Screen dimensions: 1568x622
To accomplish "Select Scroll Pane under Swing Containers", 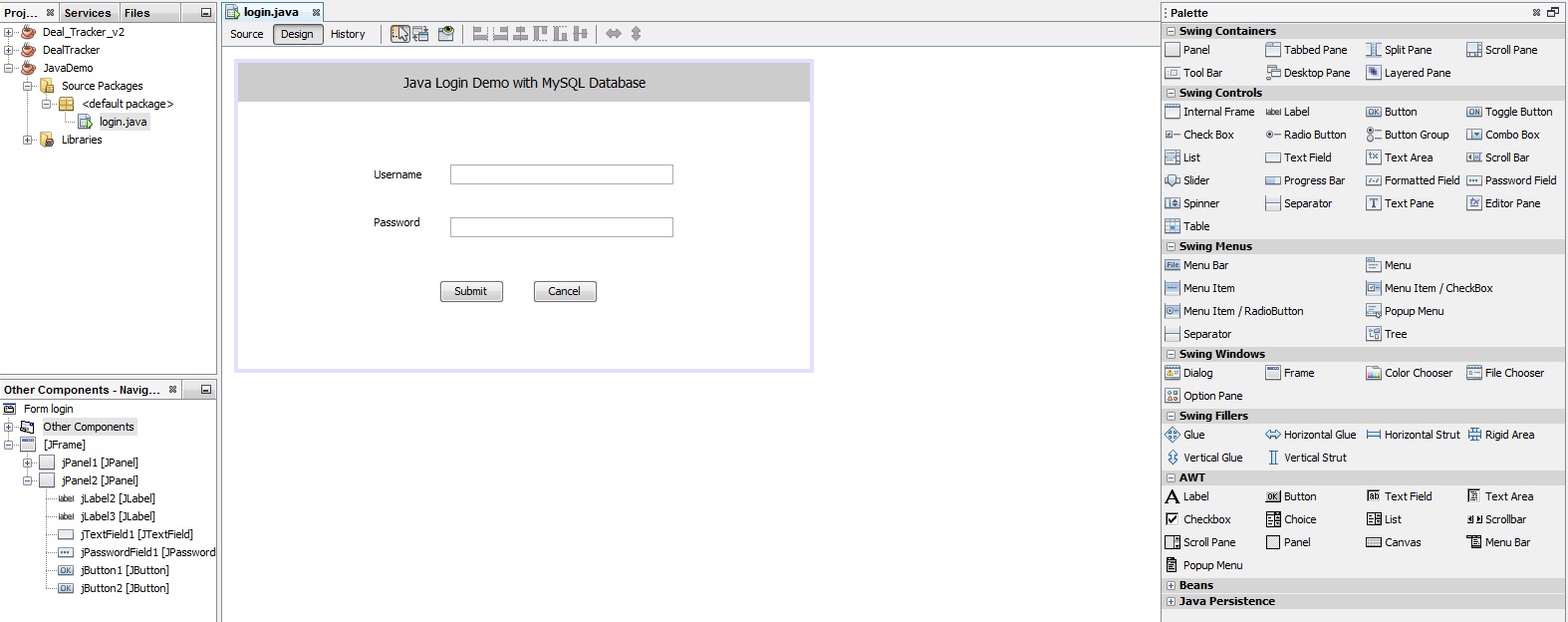I will point(1502,50).
